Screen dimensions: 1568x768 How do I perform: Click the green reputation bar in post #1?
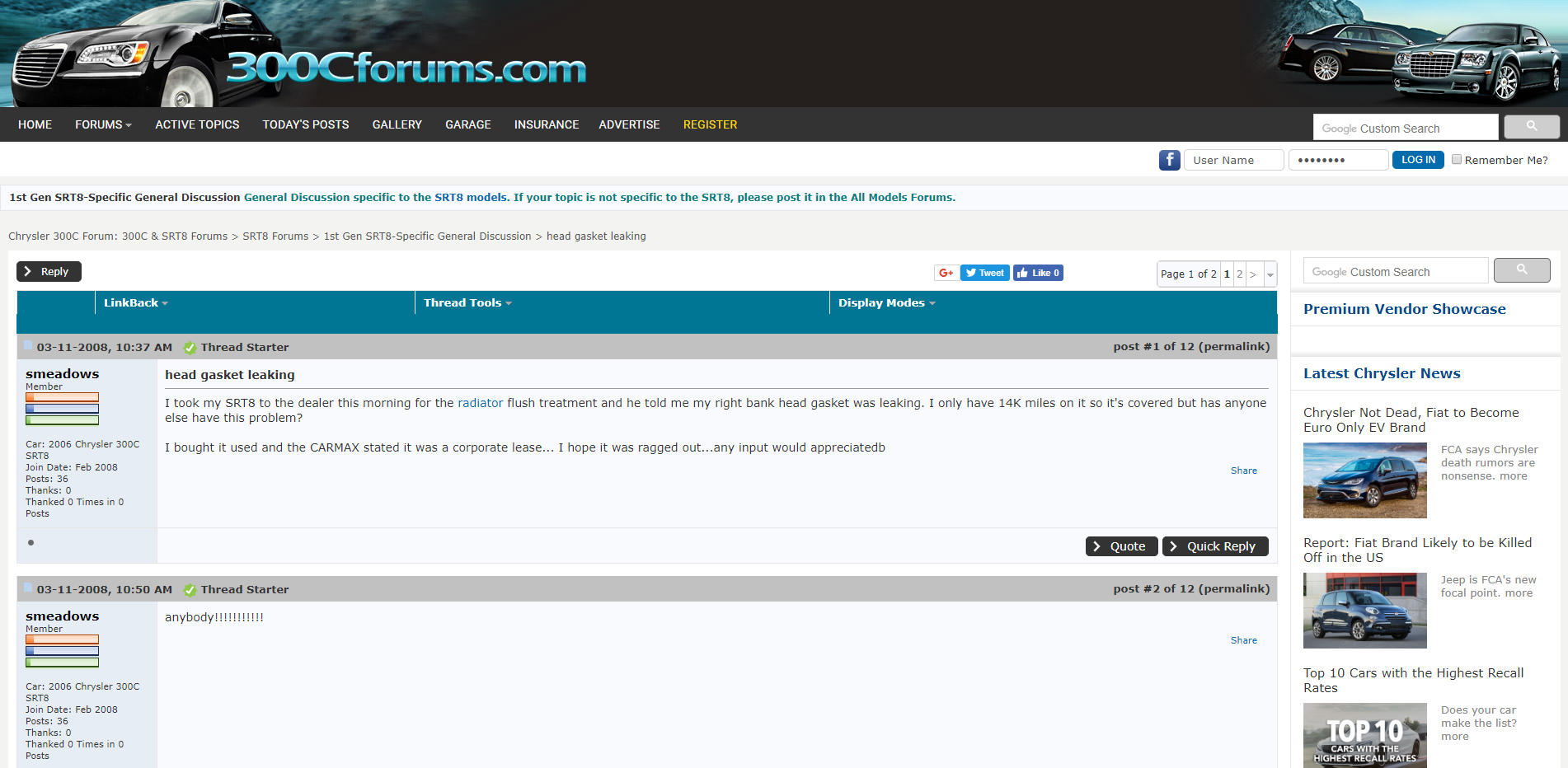[x=62, y=420]
